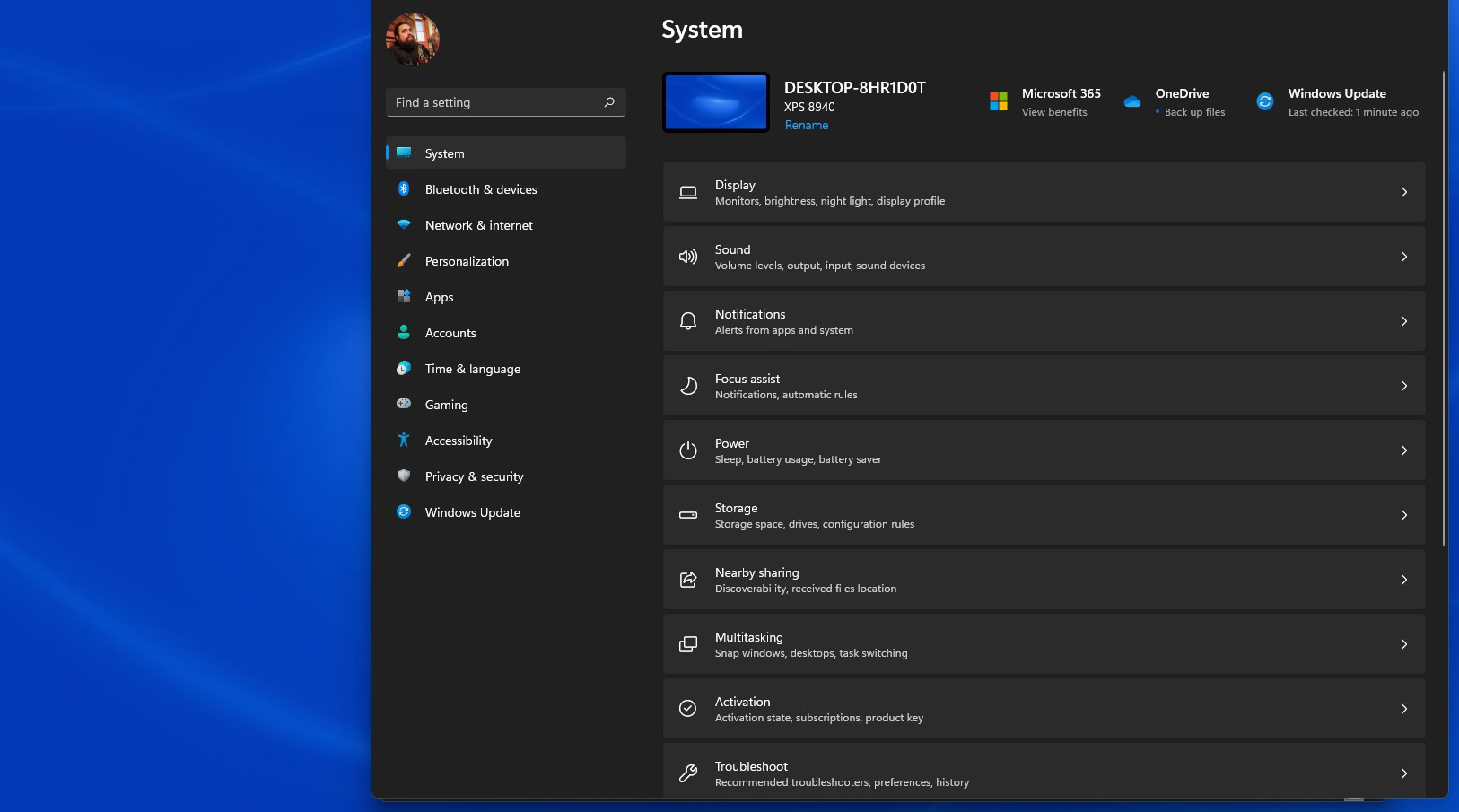The width and height of the screenshot is (1459, 812).
Task: Click the Bluetooth icon in the sidebar
Action: (x=404, y=189)
